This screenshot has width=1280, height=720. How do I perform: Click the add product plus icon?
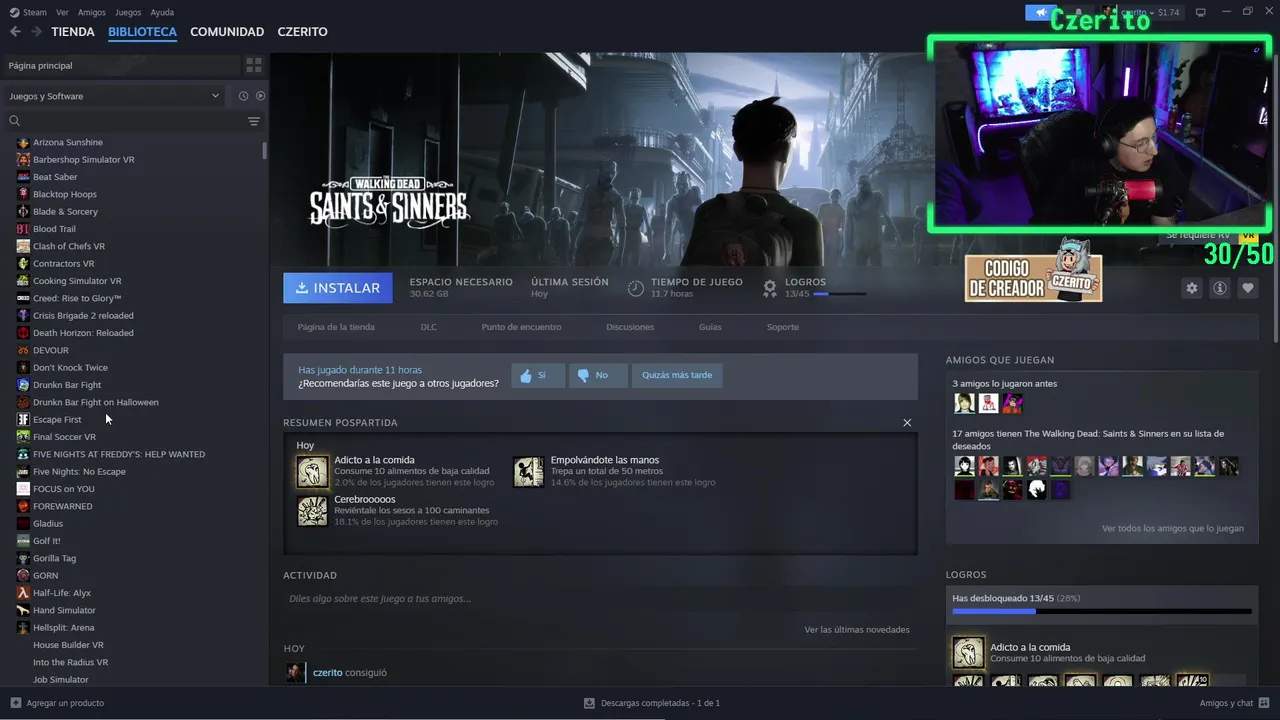[15, 703]
